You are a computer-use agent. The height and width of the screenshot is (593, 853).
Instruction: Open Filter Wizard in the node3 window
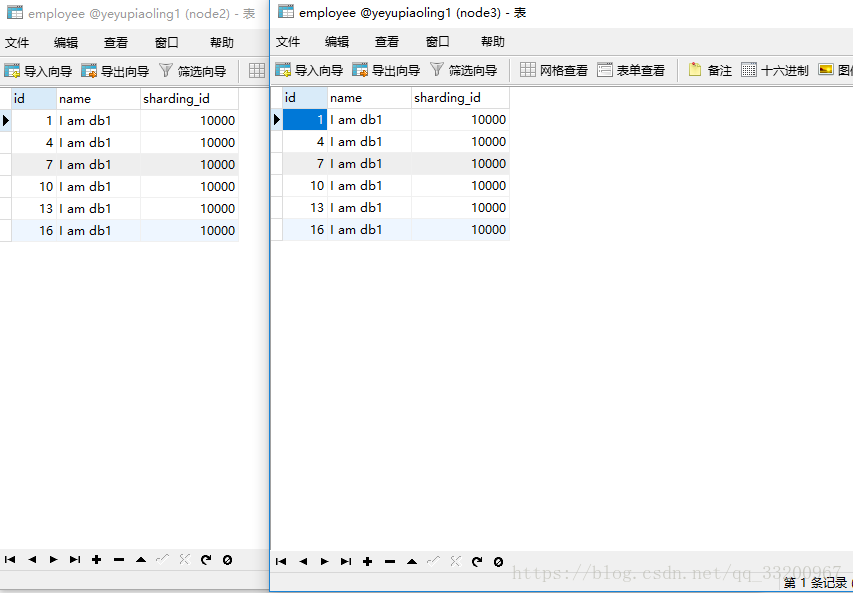click(x=463, y=71)
